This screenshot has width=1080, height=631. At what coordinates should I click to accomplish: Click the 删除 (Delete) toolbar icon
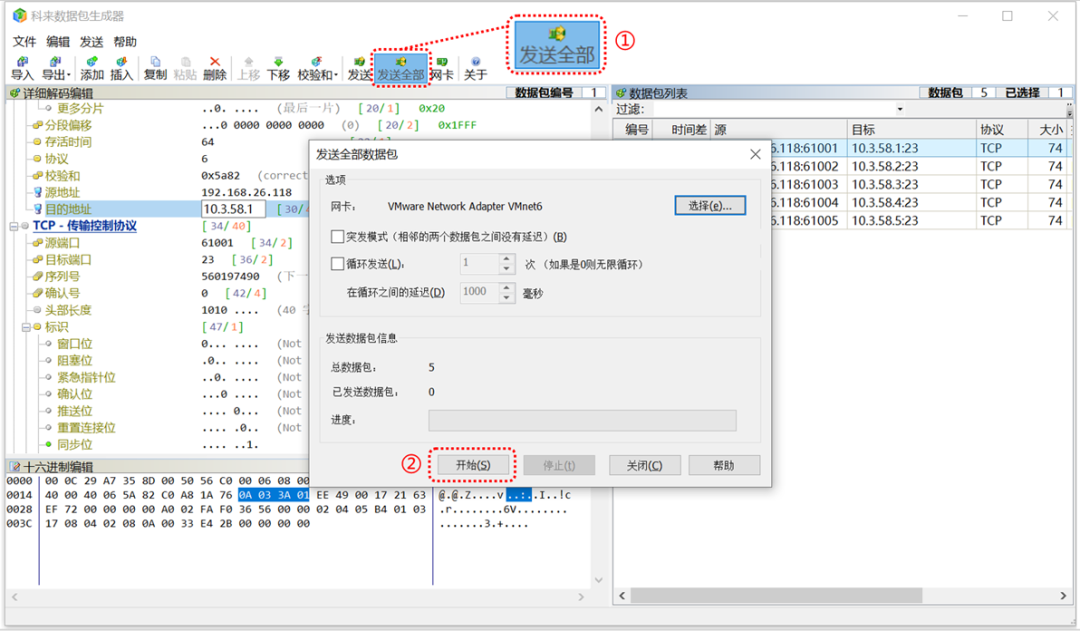point(214,68)
